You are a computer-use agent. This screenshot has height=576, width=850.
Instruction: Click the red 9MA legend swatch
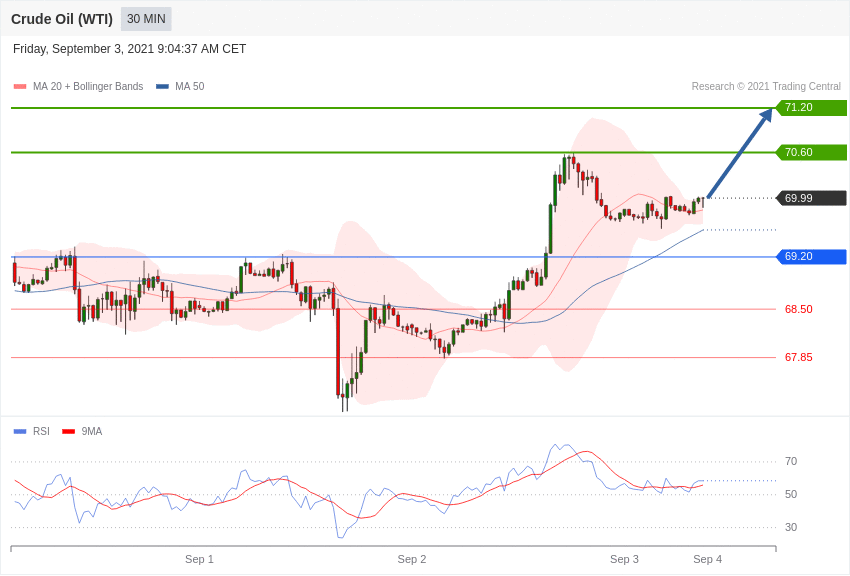[x=68, y=432]
